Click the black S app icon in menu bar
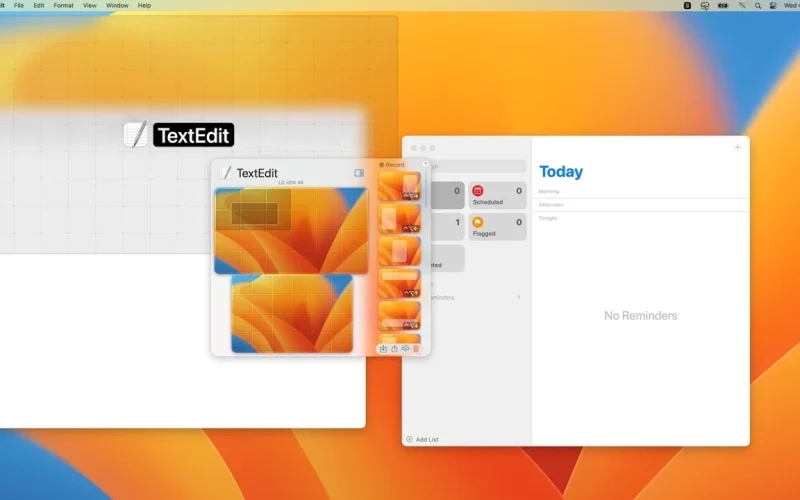 (x=687, y=6)
